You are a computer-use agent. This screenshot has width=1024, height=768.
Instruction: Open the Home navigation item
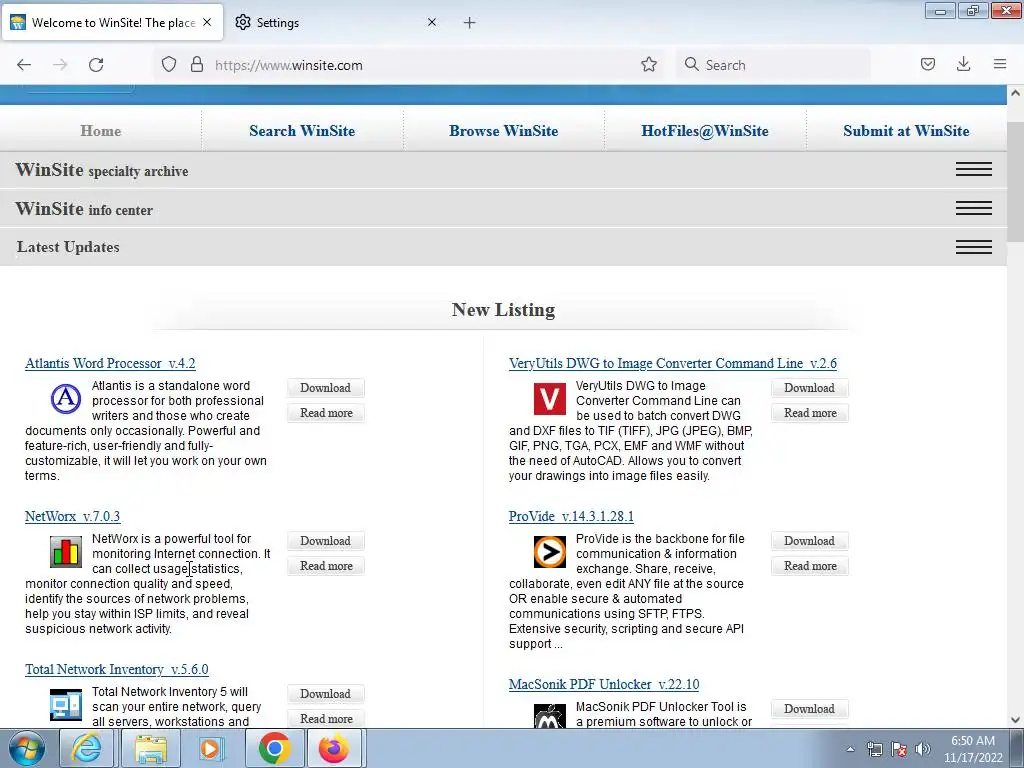click(101, 131)
